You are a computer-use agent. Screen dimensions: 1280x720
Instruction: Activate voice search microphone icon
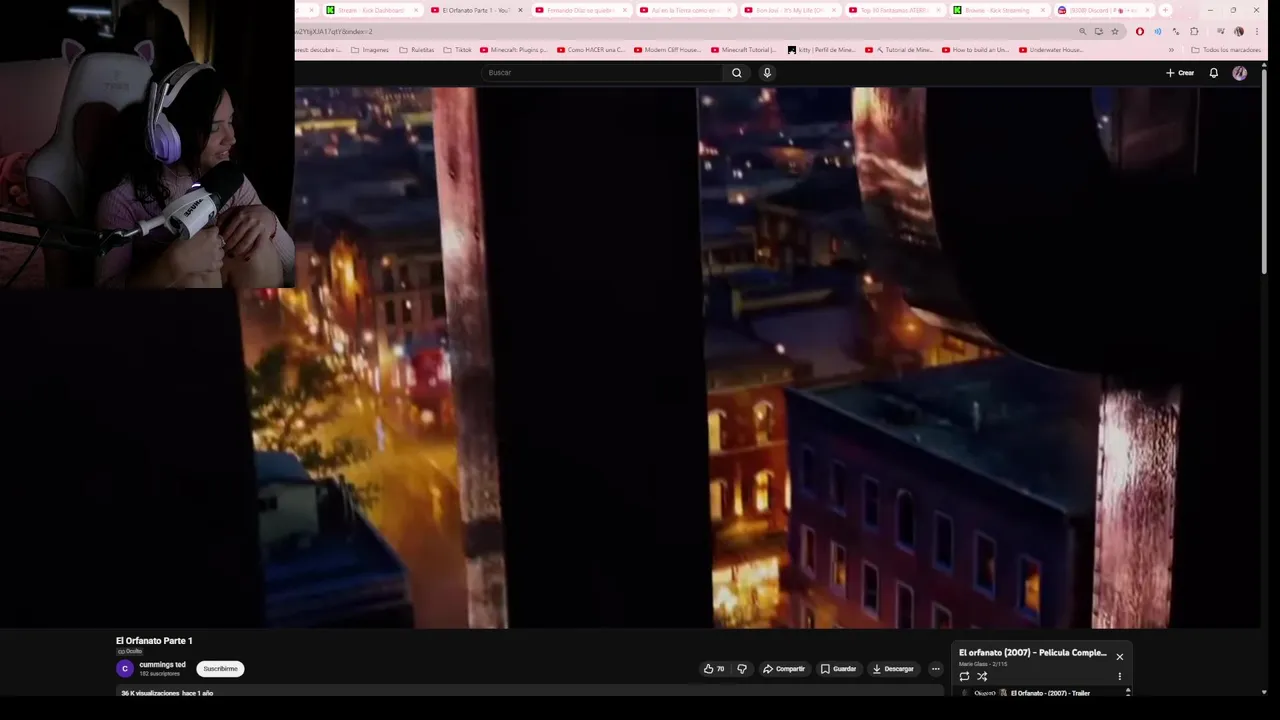click(x=767, y=73)
